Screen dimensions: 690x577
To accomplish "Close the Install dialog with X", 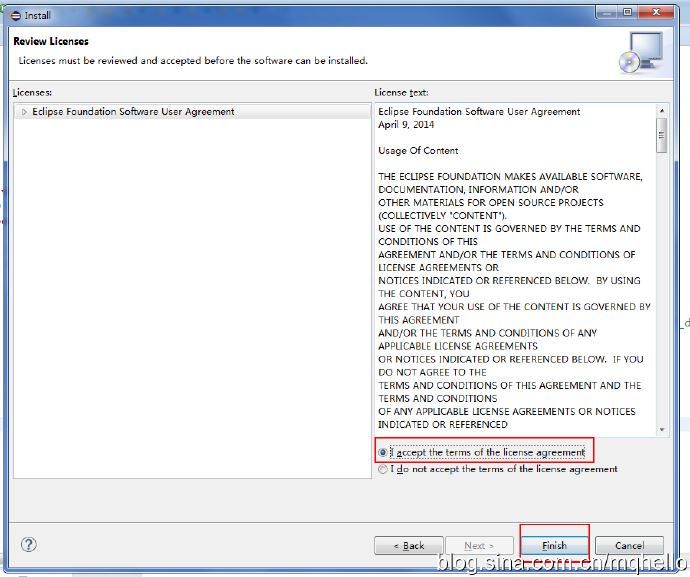I will (658, 12).
